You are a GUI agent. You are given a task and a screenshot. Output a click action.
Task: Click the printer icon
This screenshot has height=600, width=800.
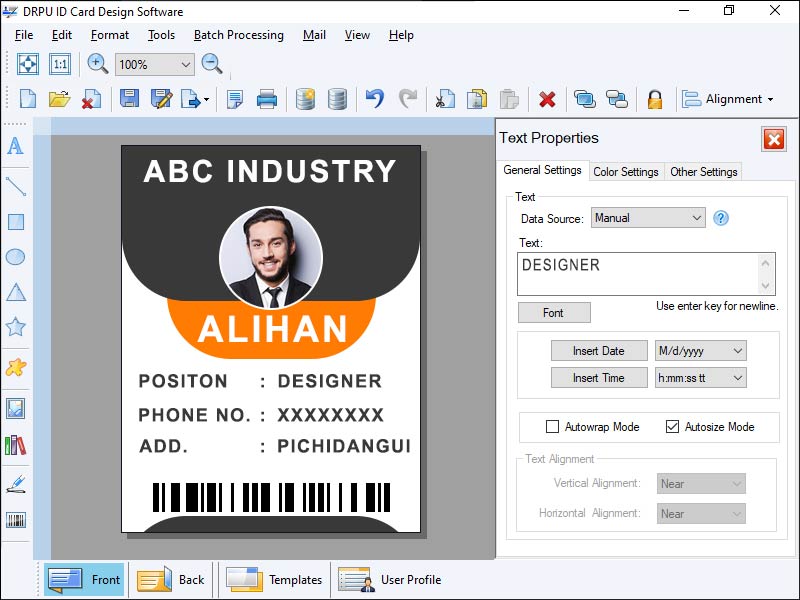[x=267, y=99]
